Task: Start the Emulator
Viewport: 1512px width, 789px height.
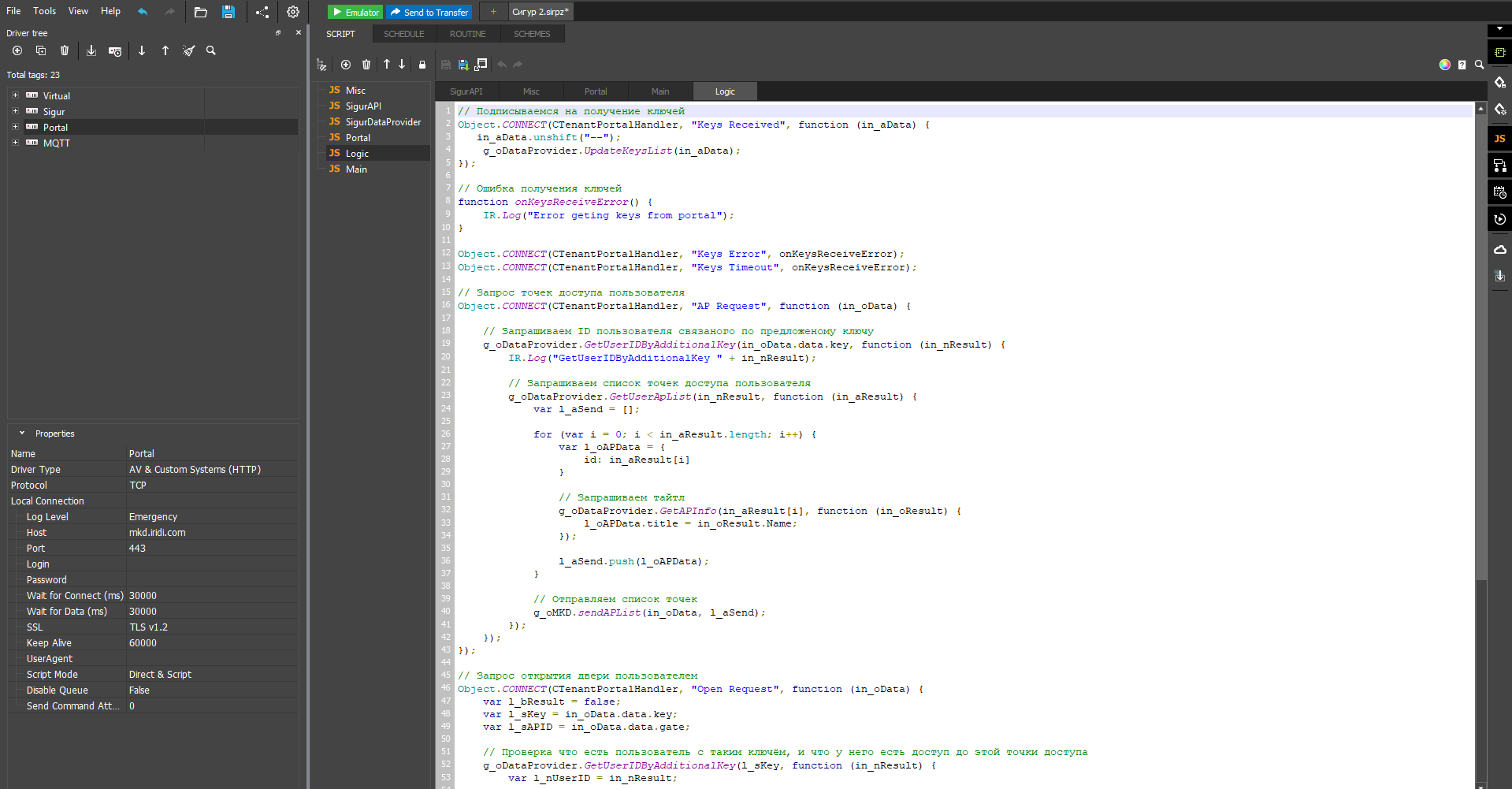Action: 355,12
